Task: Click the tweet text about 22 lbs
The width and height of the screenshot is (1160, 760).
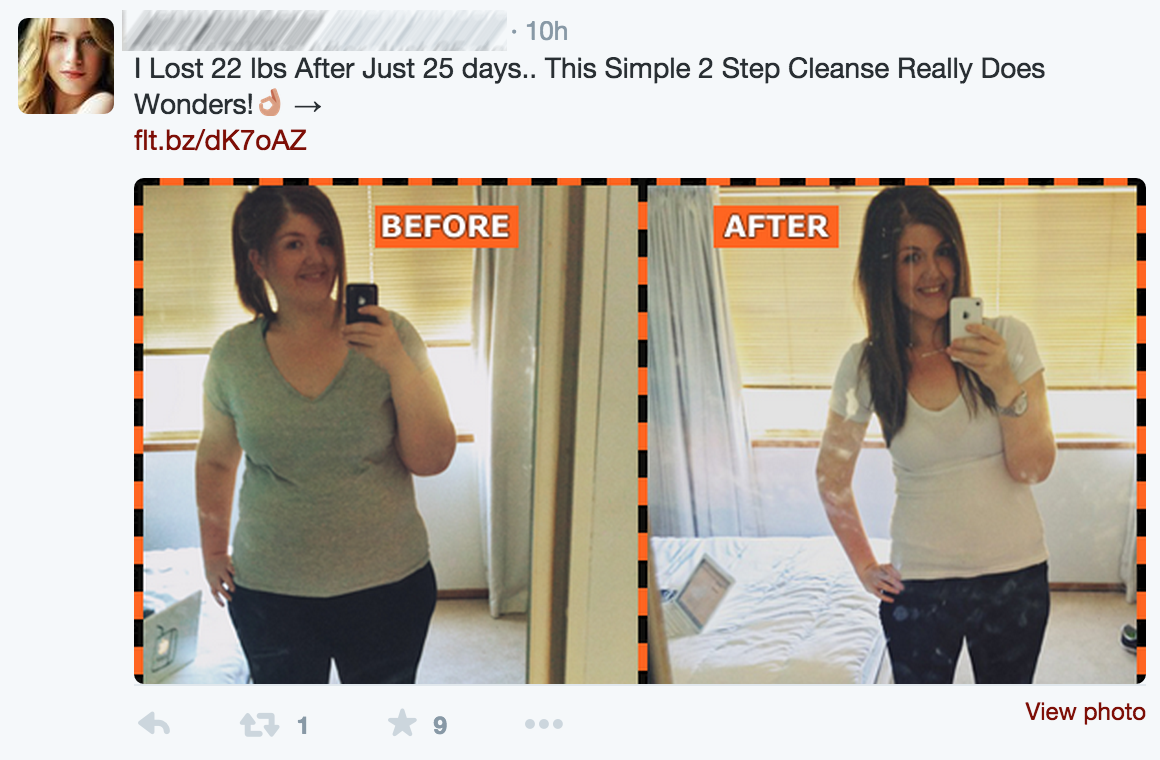Action: click(589, 86)
